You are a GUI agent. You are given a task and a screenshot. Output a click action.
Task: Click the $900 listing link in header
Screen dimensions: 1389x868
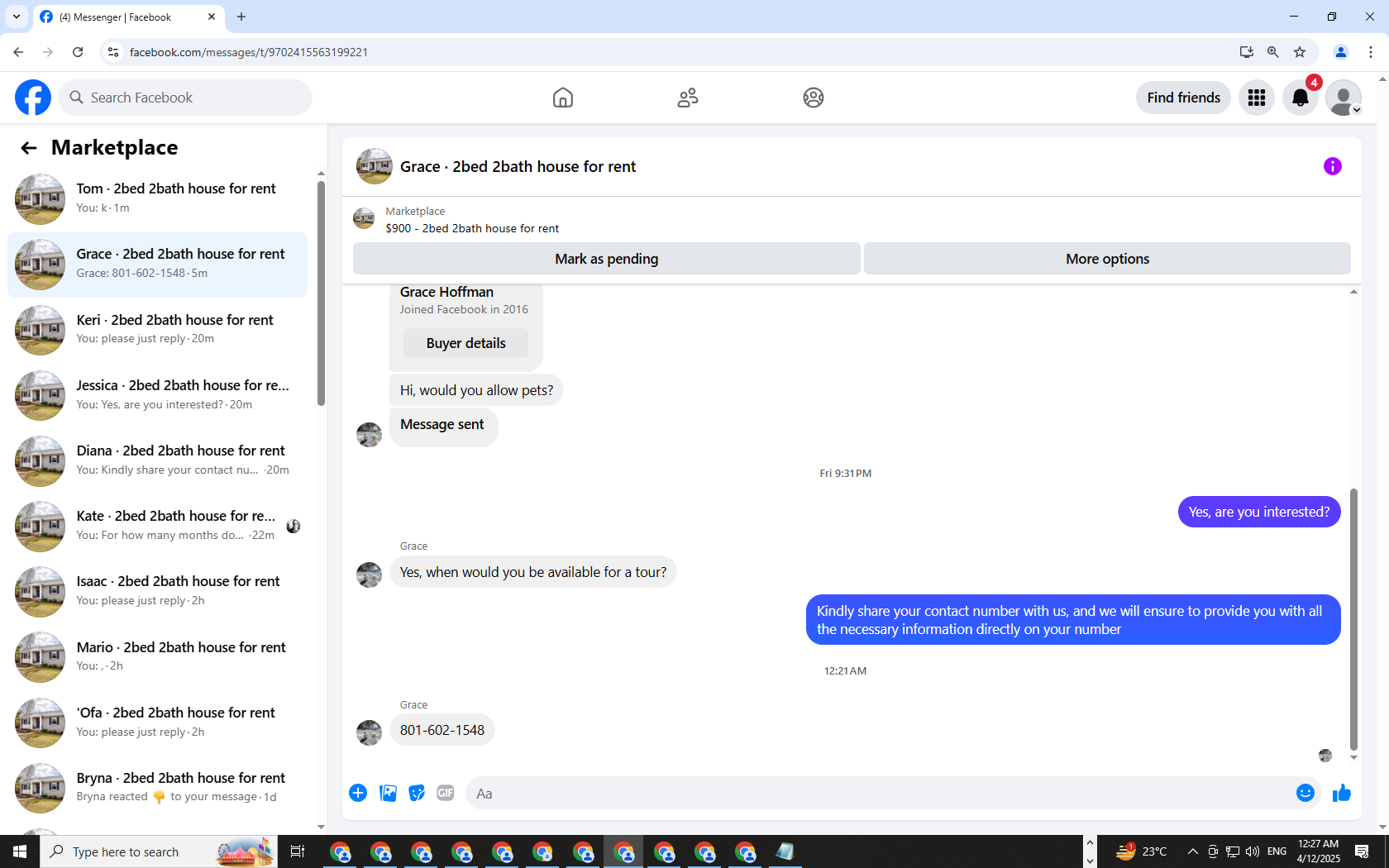[x=472, y=228]
